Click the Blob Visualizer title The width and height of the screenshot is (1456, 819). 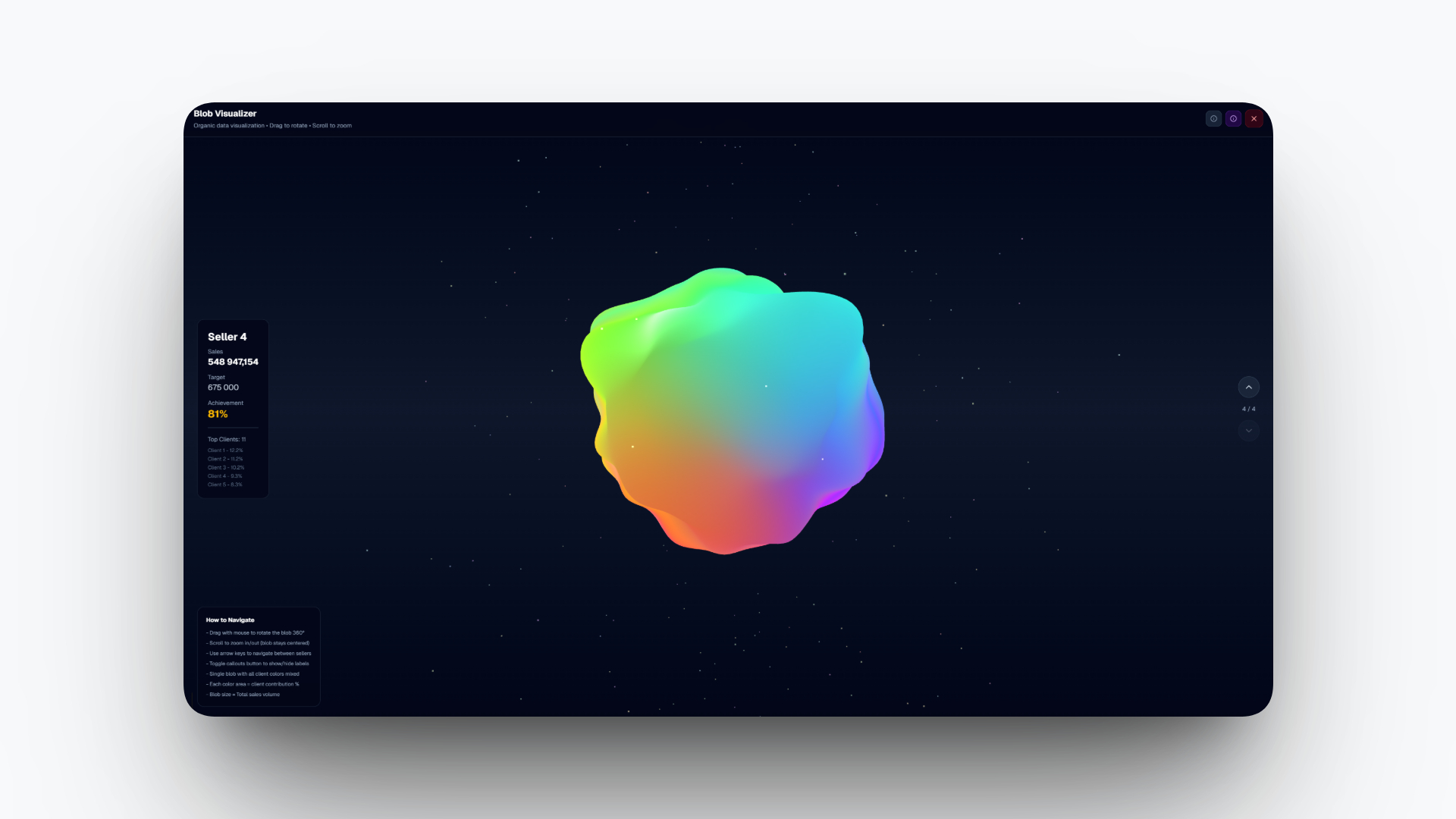click(225, 114)
